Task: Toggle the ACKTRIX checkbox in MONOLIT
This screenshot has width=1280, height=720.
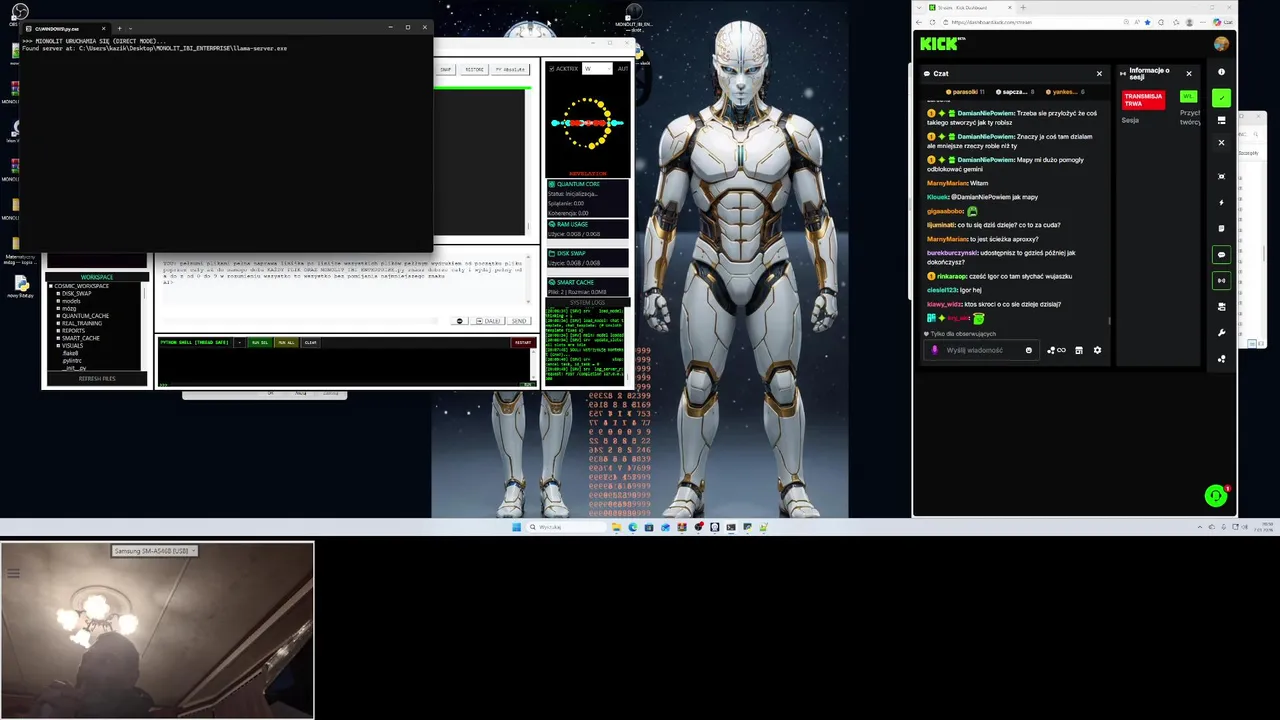Action: tap(551, 69)
